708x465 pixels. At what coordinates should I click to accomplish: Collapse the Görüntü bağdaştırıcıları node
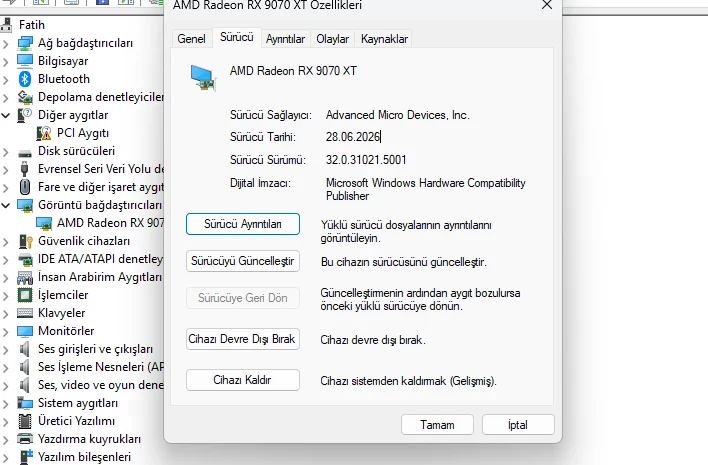tap(6, 205)
